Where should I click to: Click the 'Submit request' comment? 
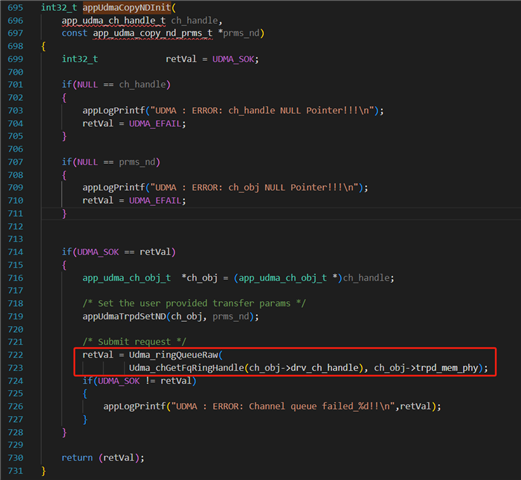click(135, 342)
